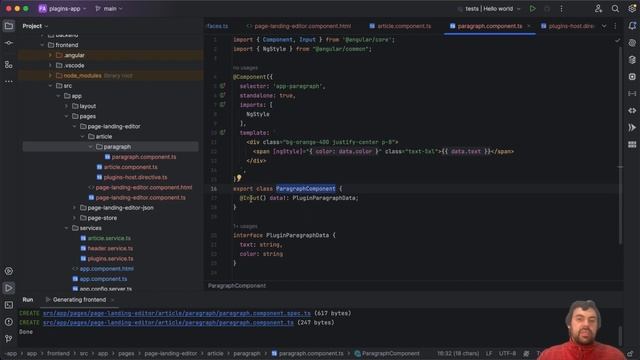
Task: Click the editor vertical scrollbar
Action: point(620,145)
